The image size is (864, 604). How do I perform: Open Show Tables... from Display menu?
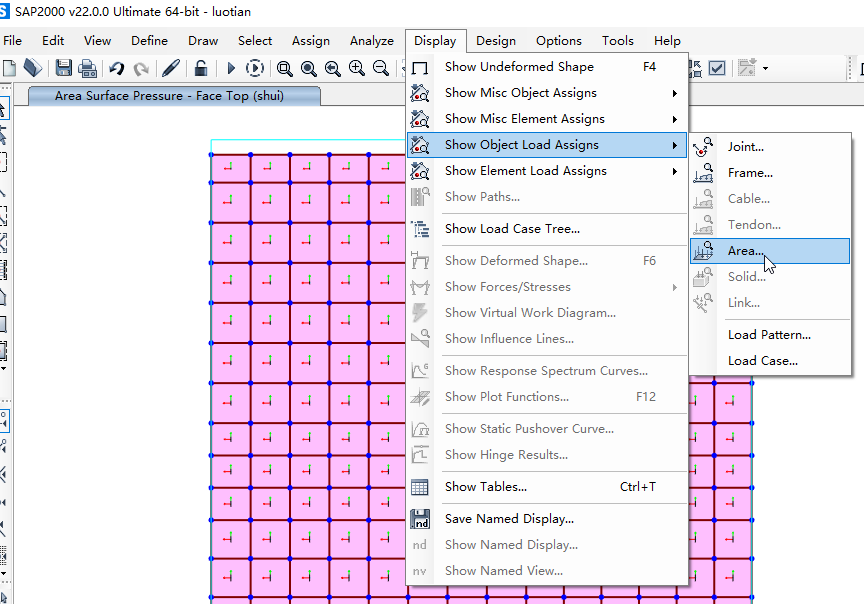point(485,487)
